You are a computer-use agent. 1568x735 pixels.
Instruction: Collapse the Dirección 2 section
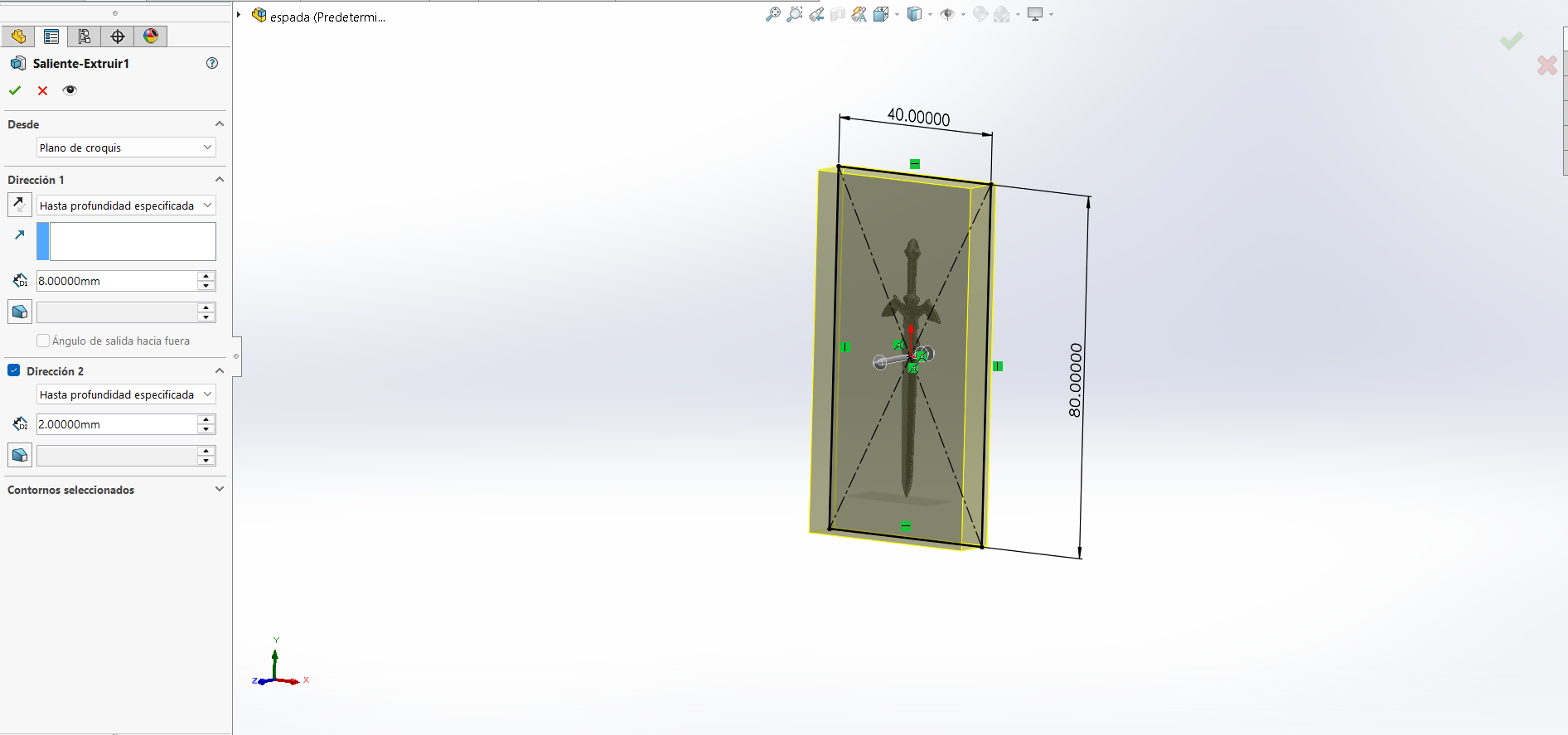[220, 371]
